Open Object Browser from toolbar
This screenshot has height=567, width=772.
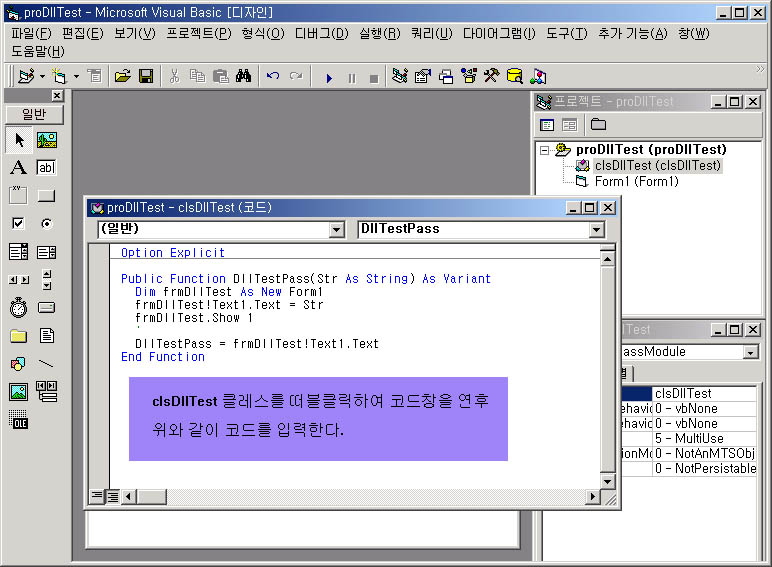469,76
